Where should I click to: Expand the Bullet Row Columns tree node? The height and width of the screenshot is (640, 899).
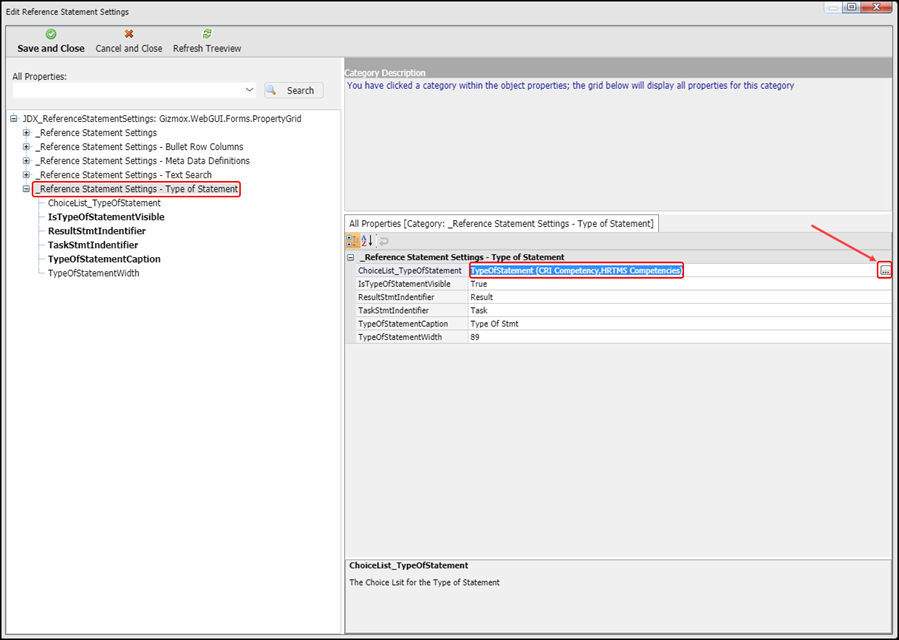coord(27,147)
